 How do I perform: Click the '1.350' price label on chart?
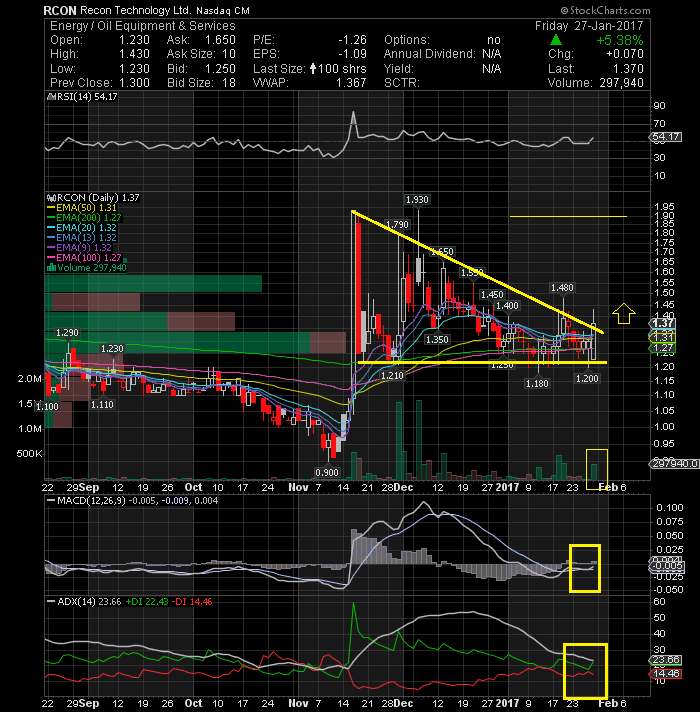(x=437, y=340)
